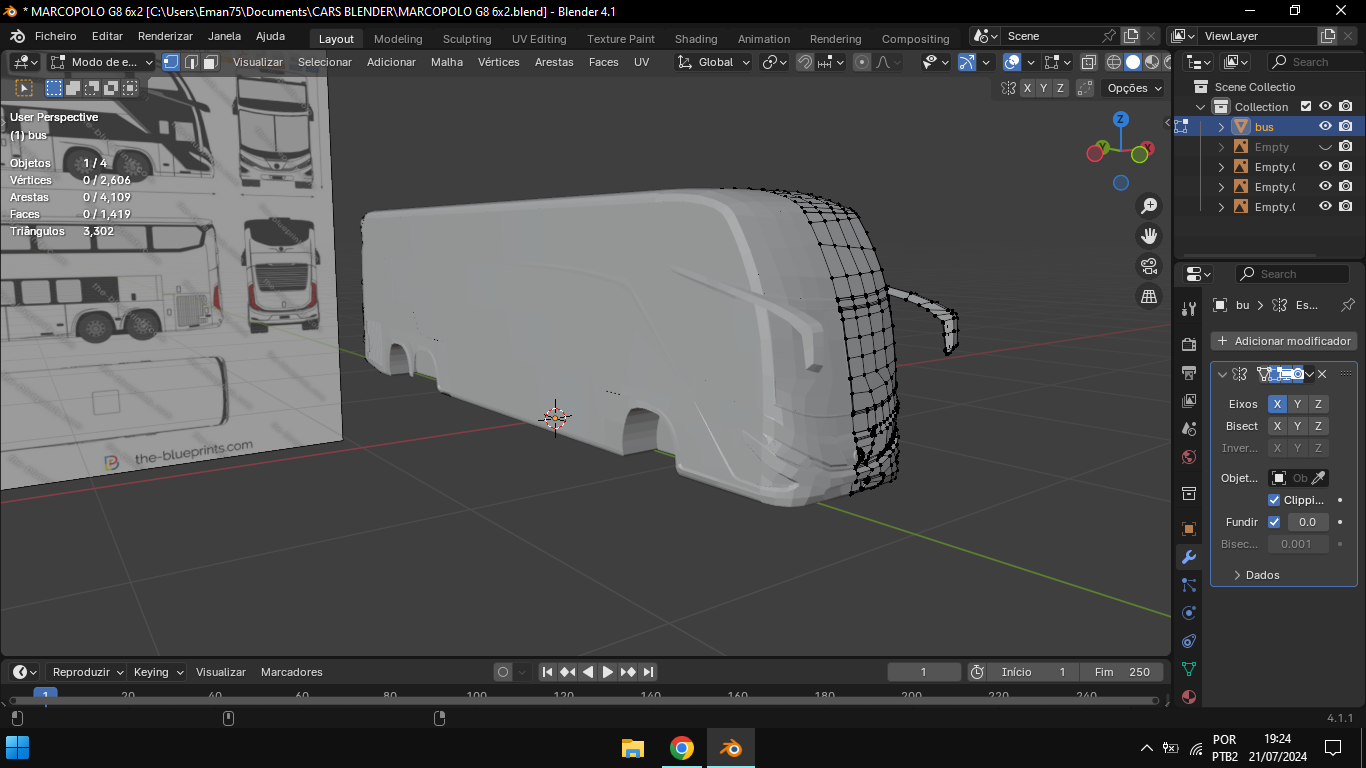Click the Blender logo menu icon
The image size is (1366, 768).
(17, 36)
